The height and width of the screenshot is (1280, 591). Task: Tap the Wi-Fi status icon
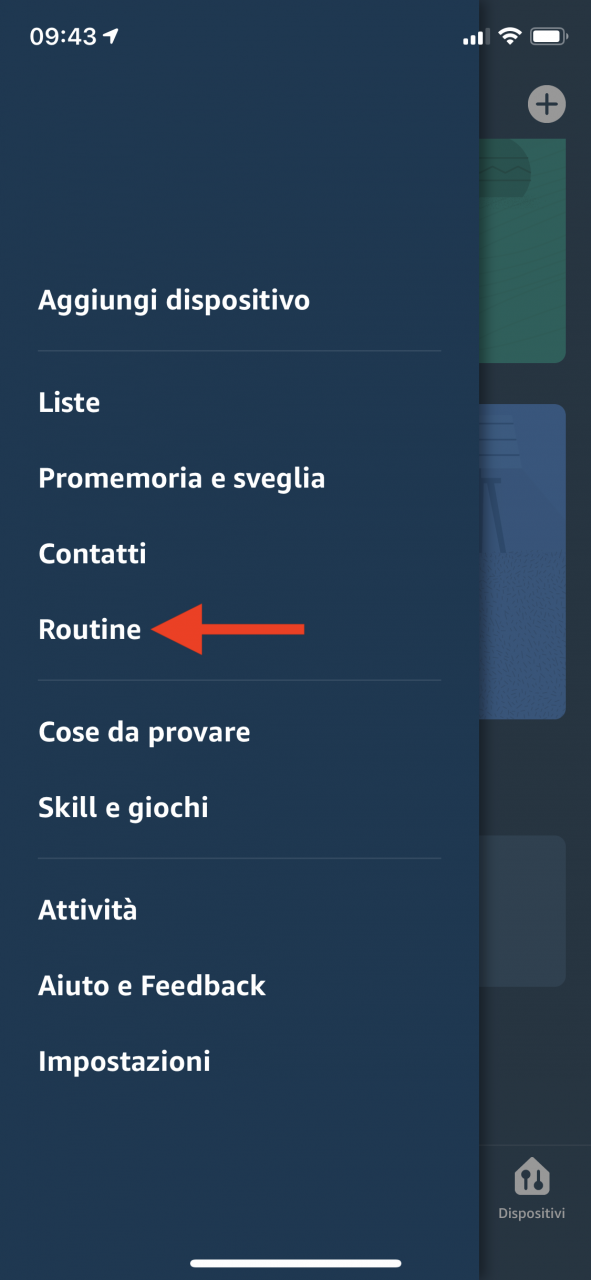[510, 37]
